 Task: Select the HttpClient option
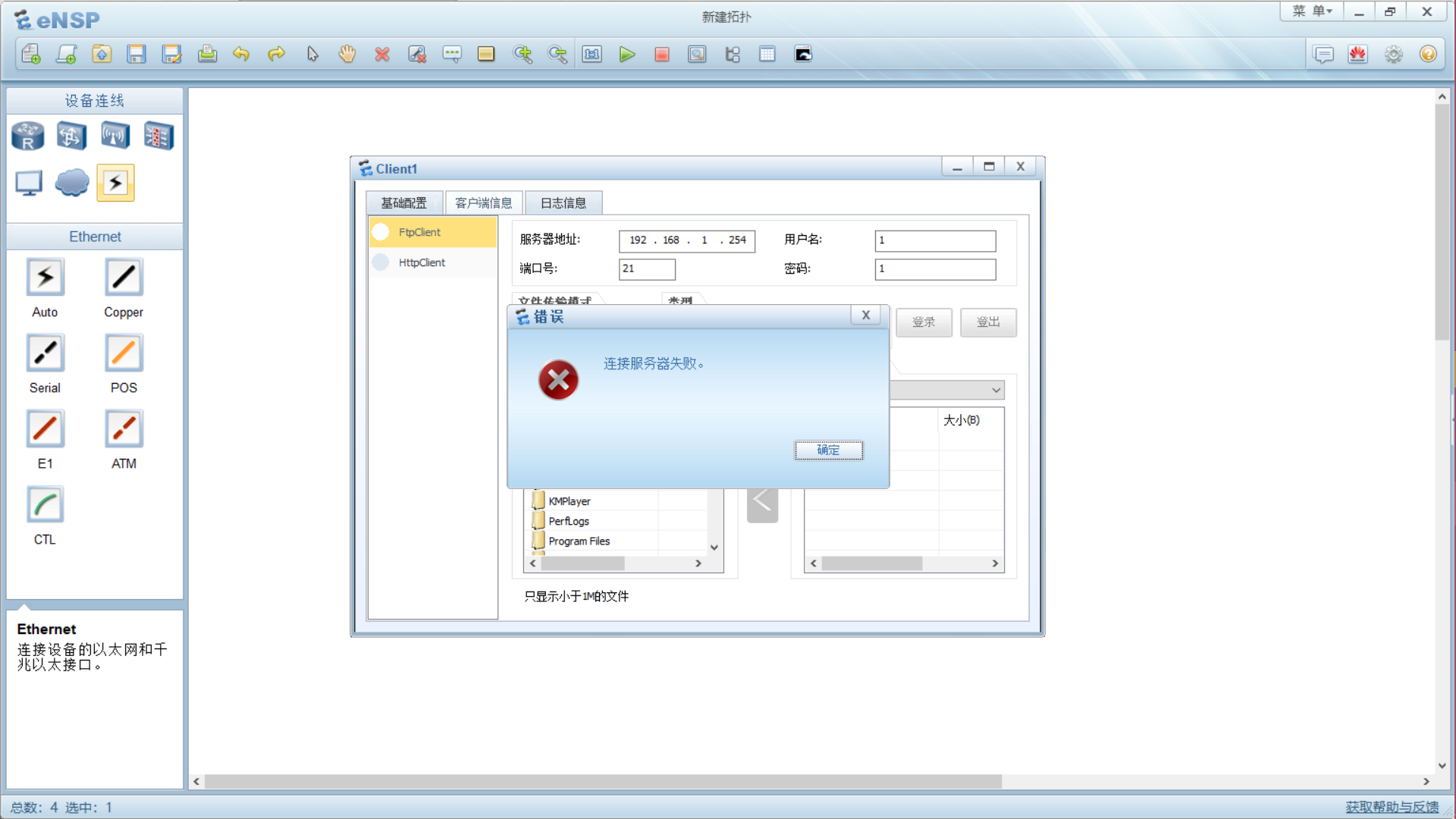422,262
